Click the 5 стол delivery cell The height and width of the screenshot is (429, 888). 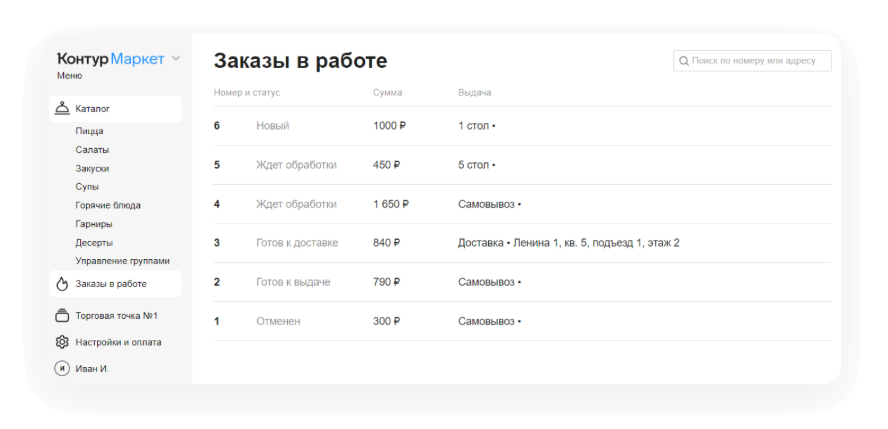point(477,165)
